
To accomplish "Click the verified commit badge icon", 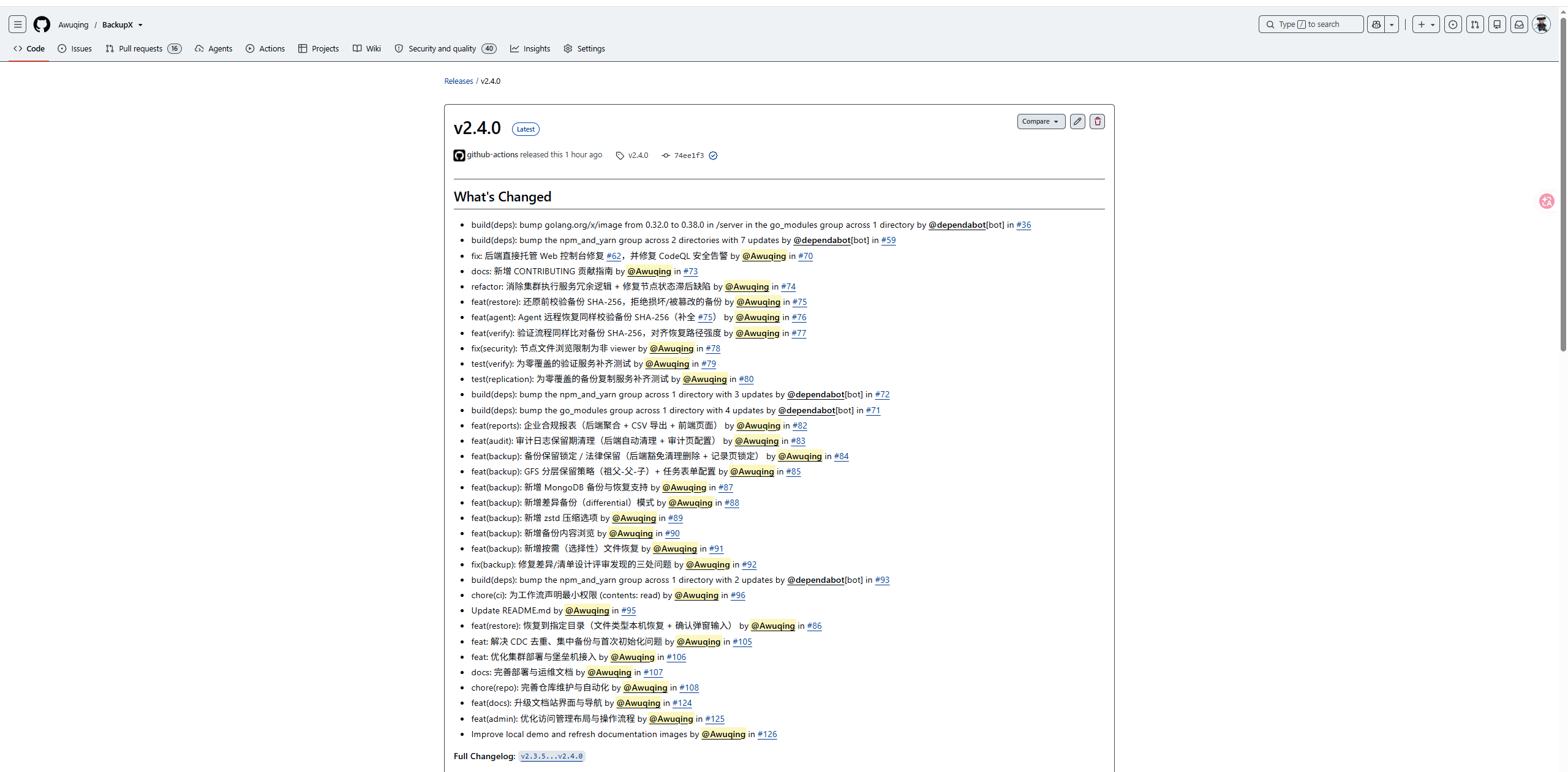I will point(713,156).
